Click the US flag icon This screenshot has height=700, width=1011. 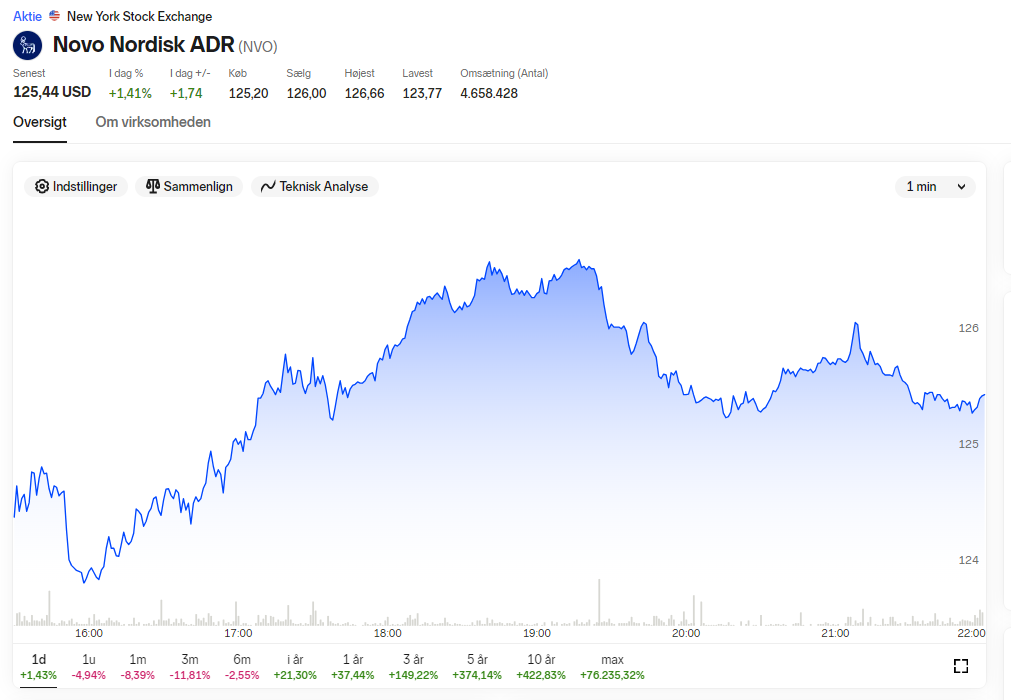[55, 15]
